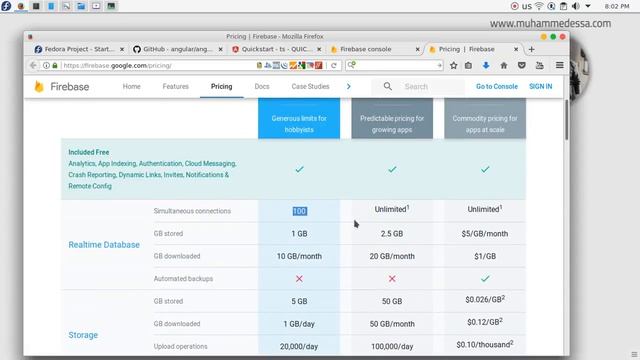
Task: Click the Firebase flame logo
Action: point(39,87)
